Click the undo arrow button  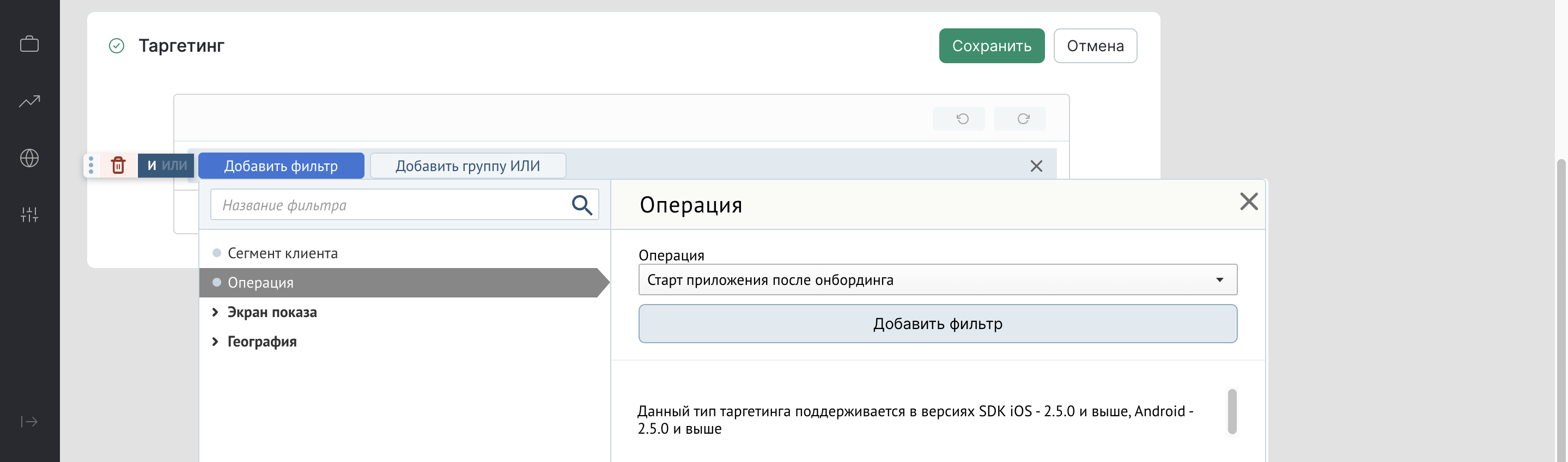click(x=959, y=119)
